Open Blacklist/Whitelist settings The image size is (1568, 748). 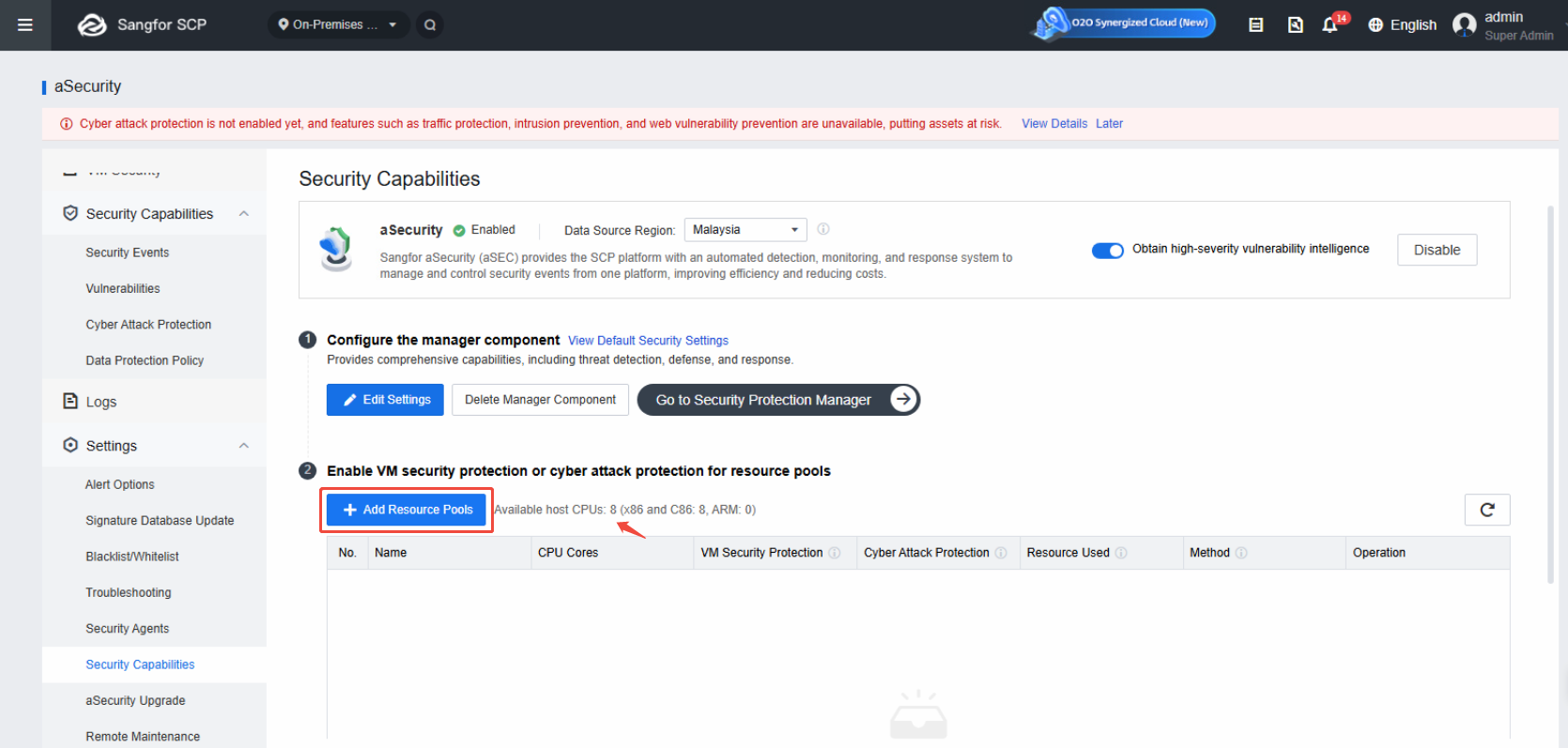click(x=132, y=557)
